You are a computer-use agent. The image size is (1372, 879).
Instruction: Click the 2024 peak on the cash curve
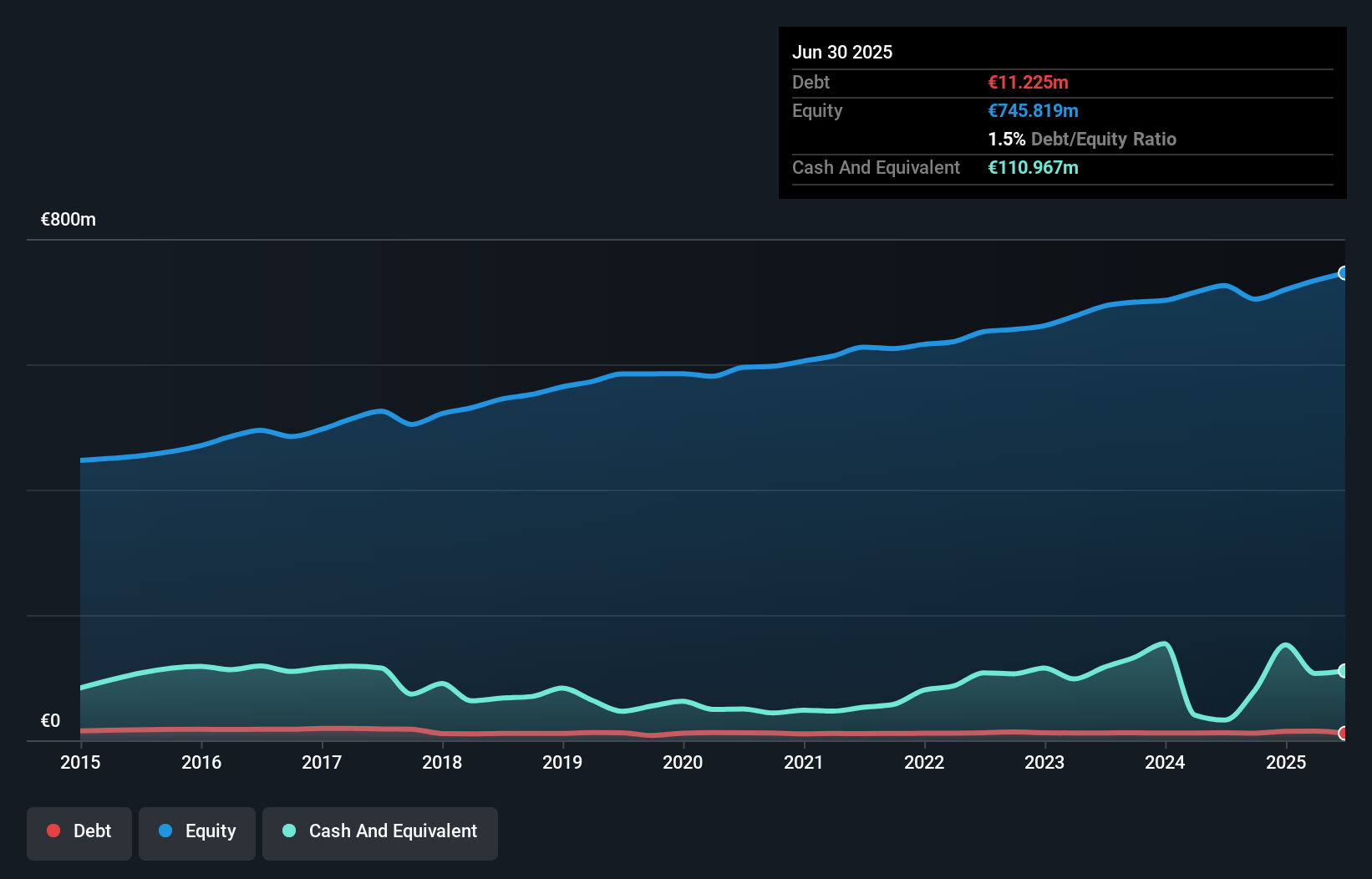(1163, 643)
